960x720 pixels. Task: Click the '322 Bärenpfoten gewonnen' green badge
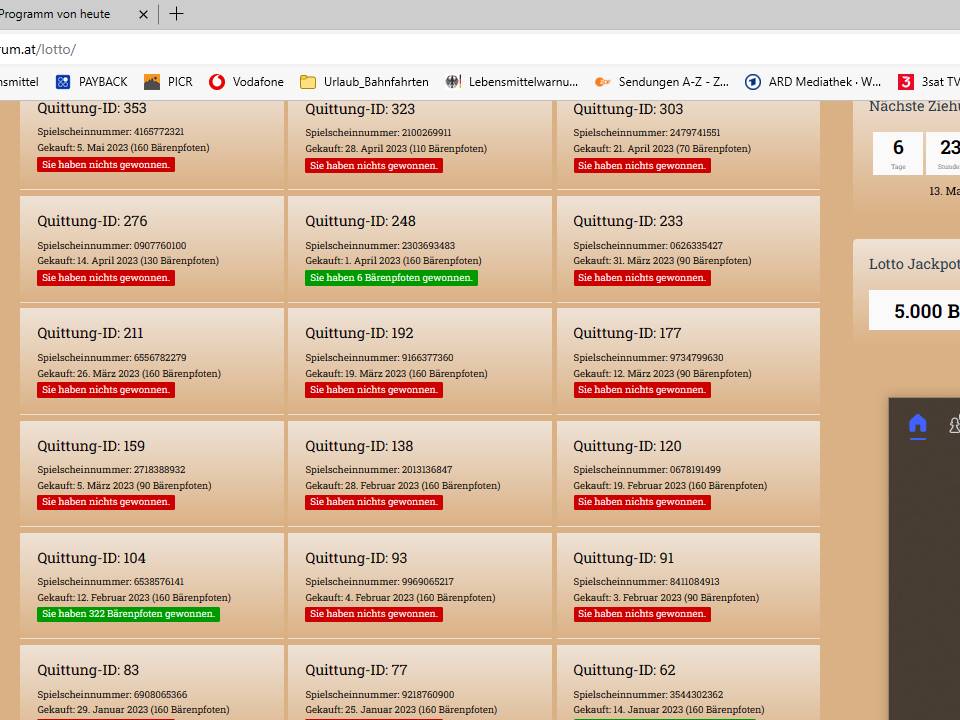[128, 614]
